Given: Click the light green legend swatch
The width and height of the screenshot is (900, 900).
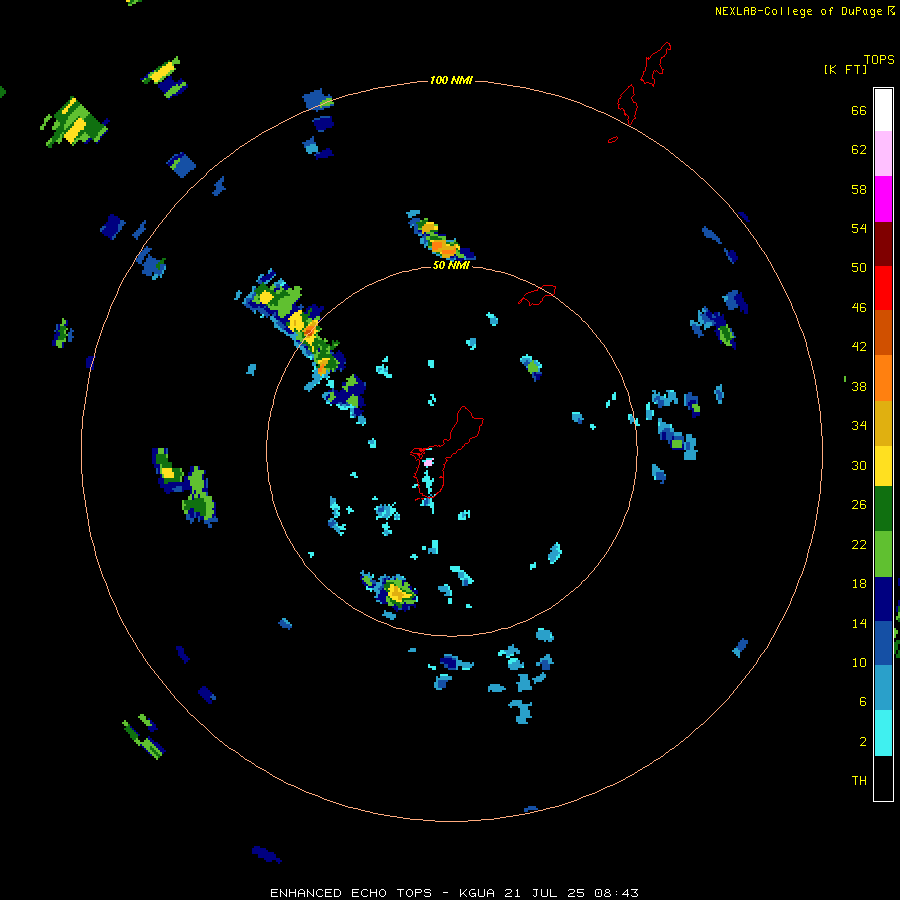Looking at the screenshot, I should point(883,554).
